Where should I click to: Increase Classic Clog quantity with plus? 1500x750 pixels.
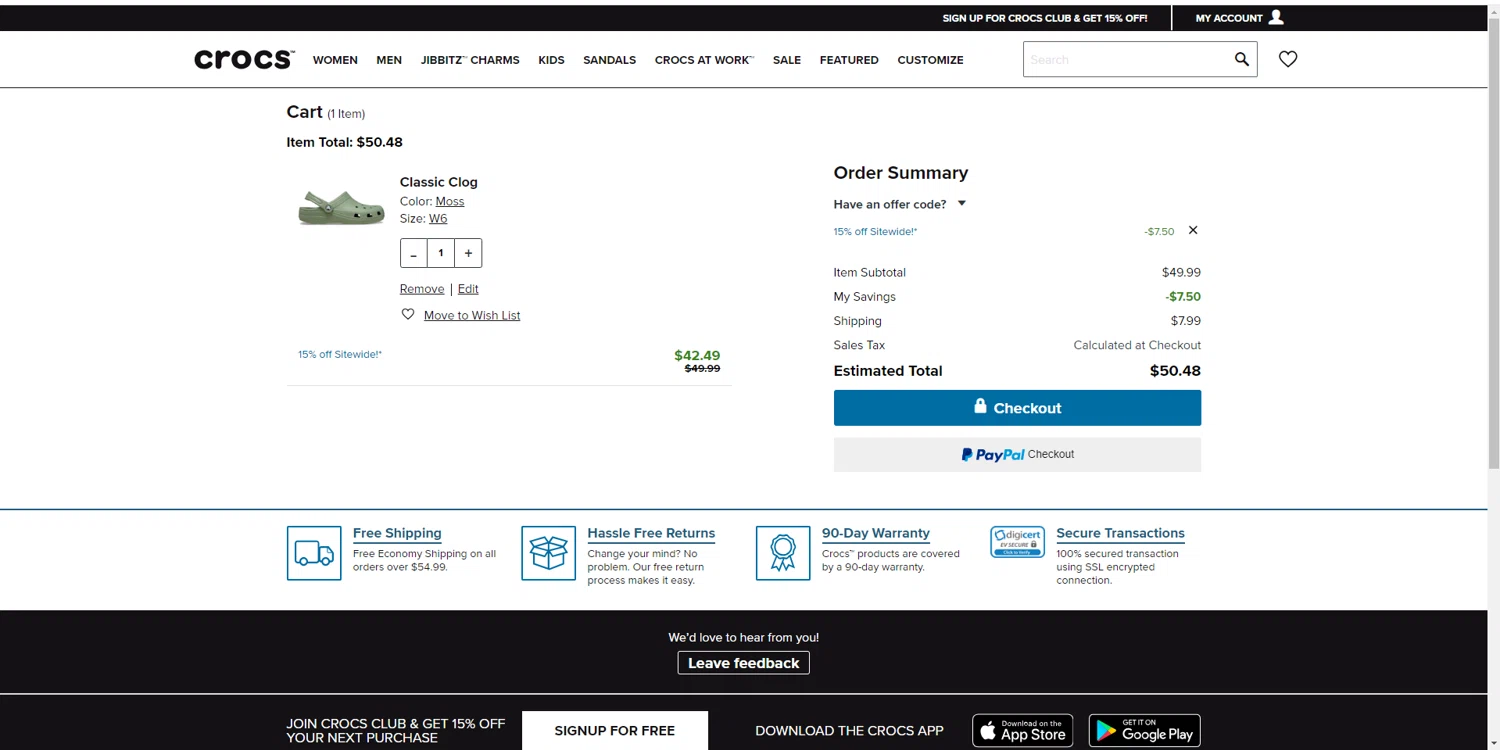pyautogui.click(x=468, y=253)
